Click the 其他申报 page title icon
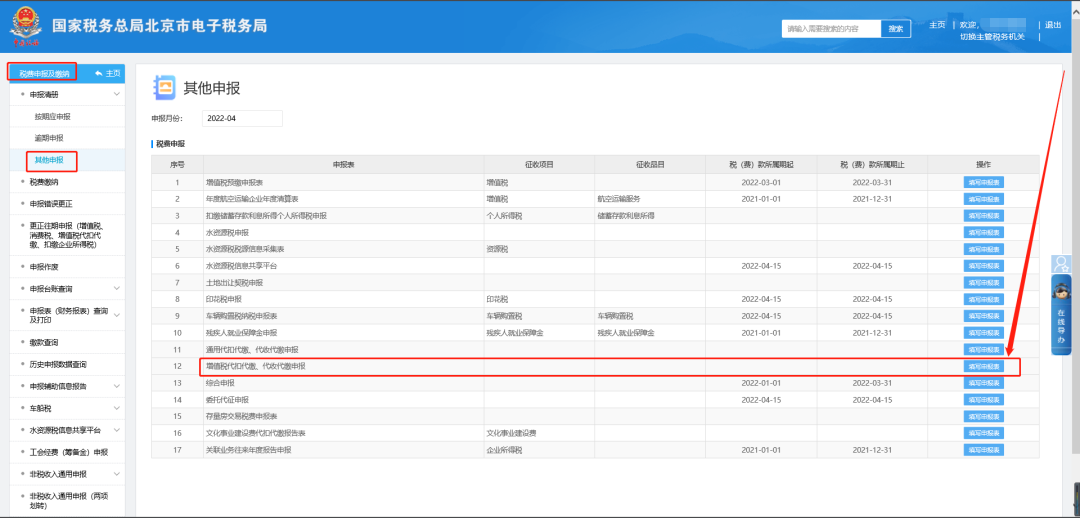Viewport: 1080px width, 518px height. [163, 88]
